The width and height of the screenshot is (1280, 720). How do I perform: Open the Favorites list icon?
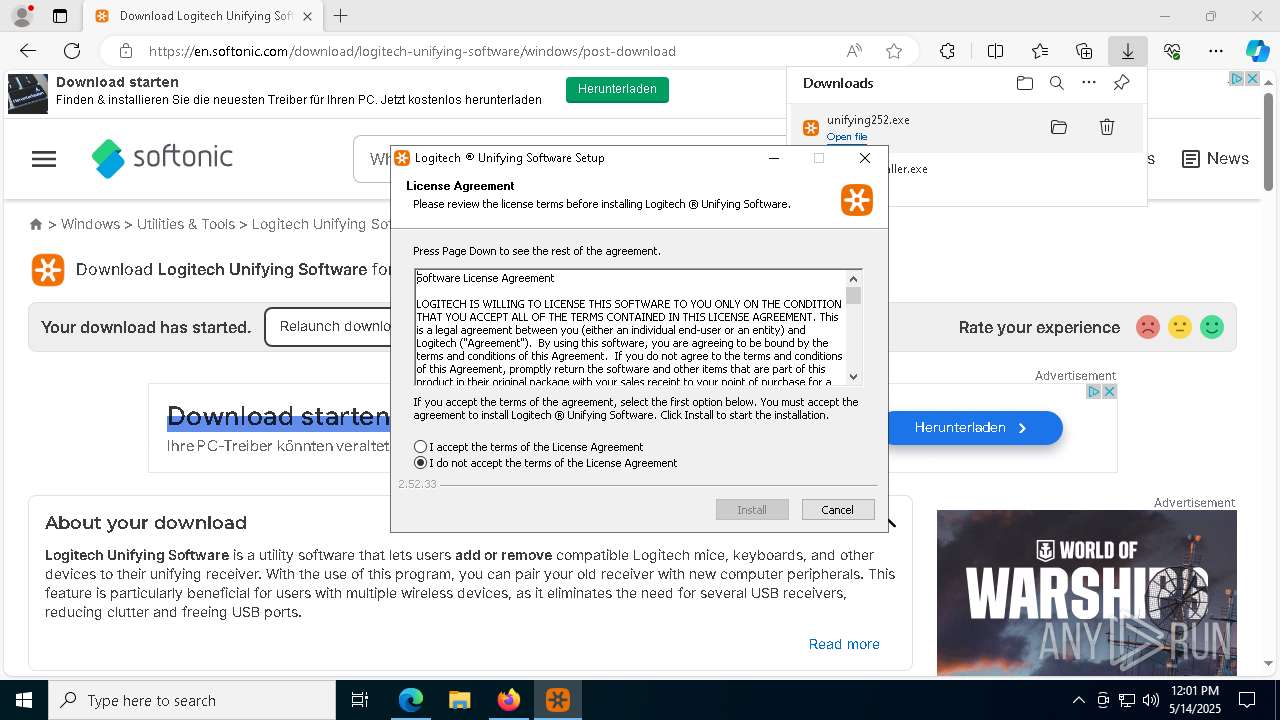pos(1040,51)
